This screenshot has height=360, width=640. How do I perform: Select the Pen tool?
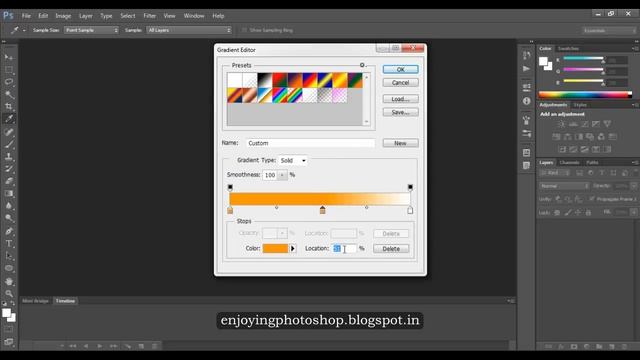[x=9, y=231]
